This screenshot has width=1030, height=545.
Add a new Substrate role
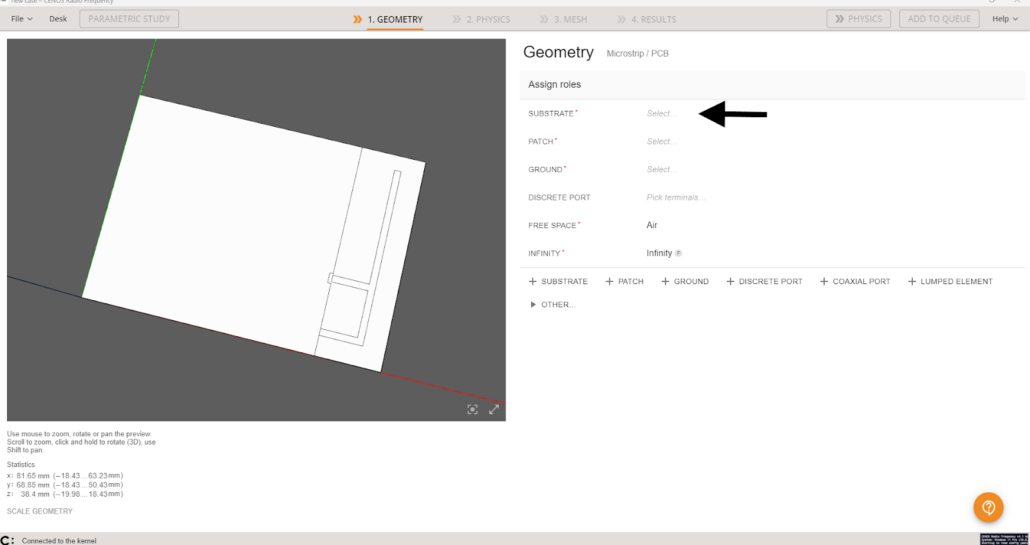point(558,282)
